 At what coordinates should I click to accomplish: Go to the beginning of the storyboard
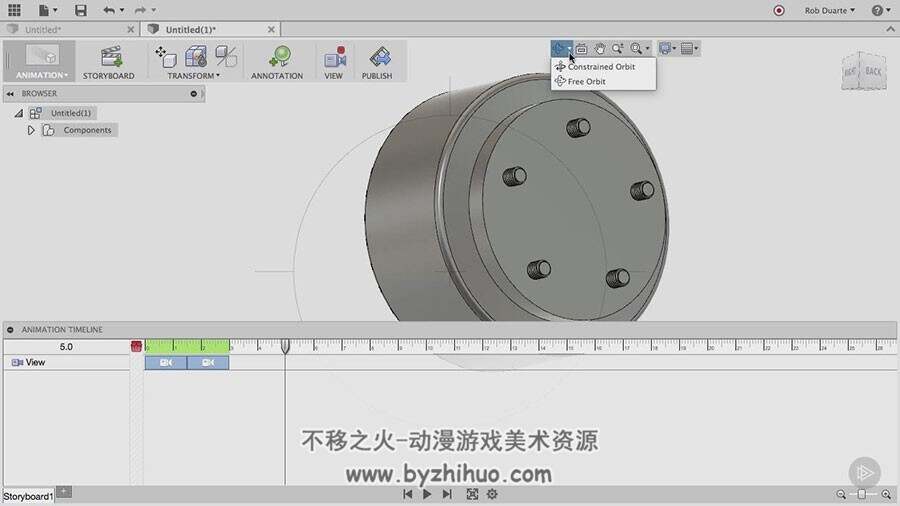point(408,494)
